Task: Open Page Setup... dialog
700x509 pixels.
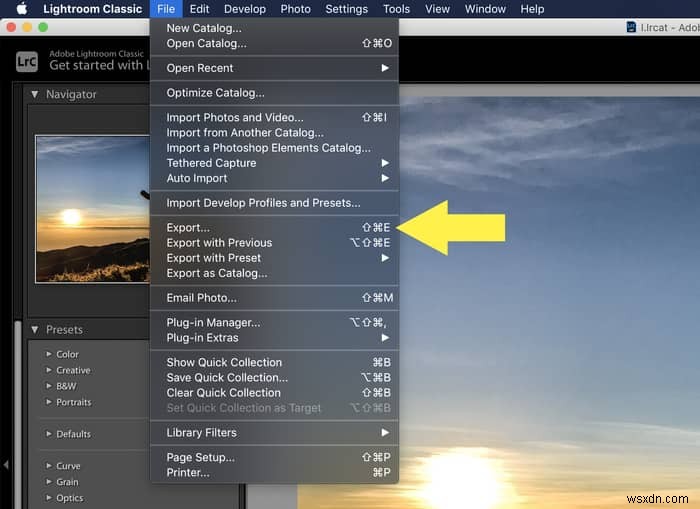Action: pos(274,457)
